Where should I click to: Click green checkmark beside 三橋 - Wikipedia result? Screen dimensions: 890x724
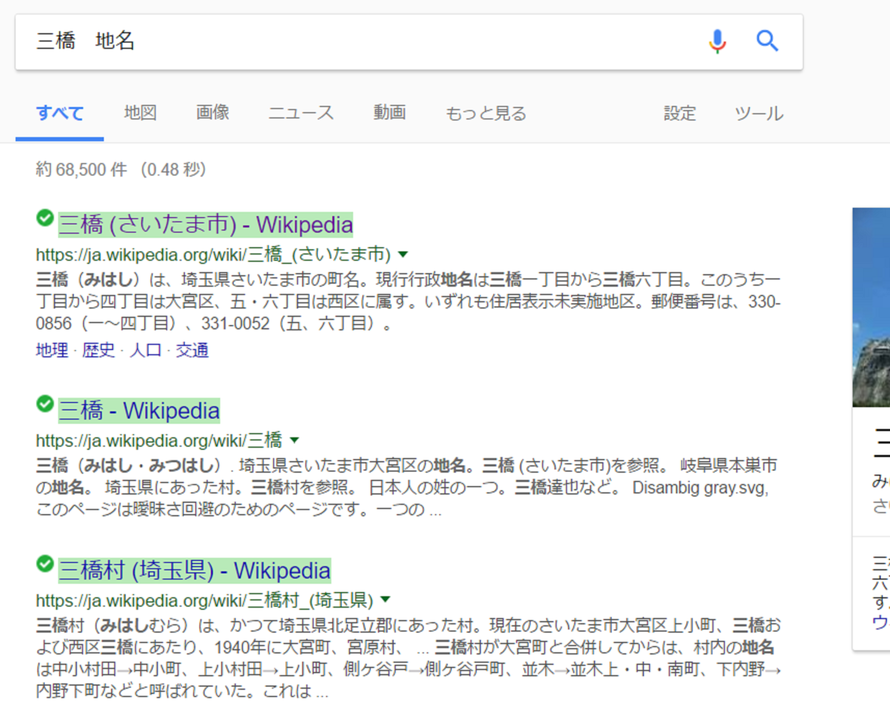[x=45, y=403]
